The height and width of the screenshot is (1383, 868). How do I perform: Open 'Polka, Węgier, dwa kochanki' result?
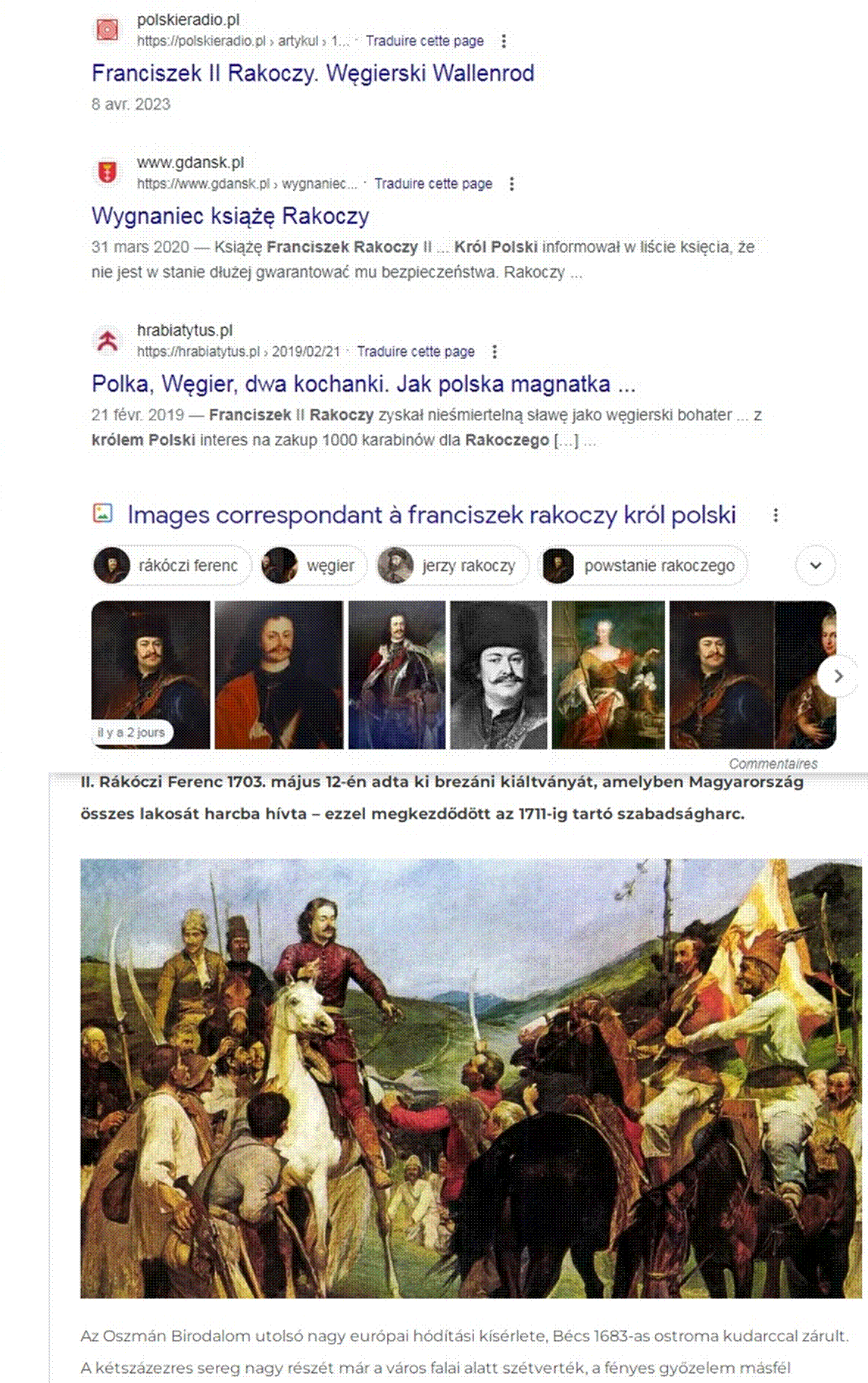[364, 384]
